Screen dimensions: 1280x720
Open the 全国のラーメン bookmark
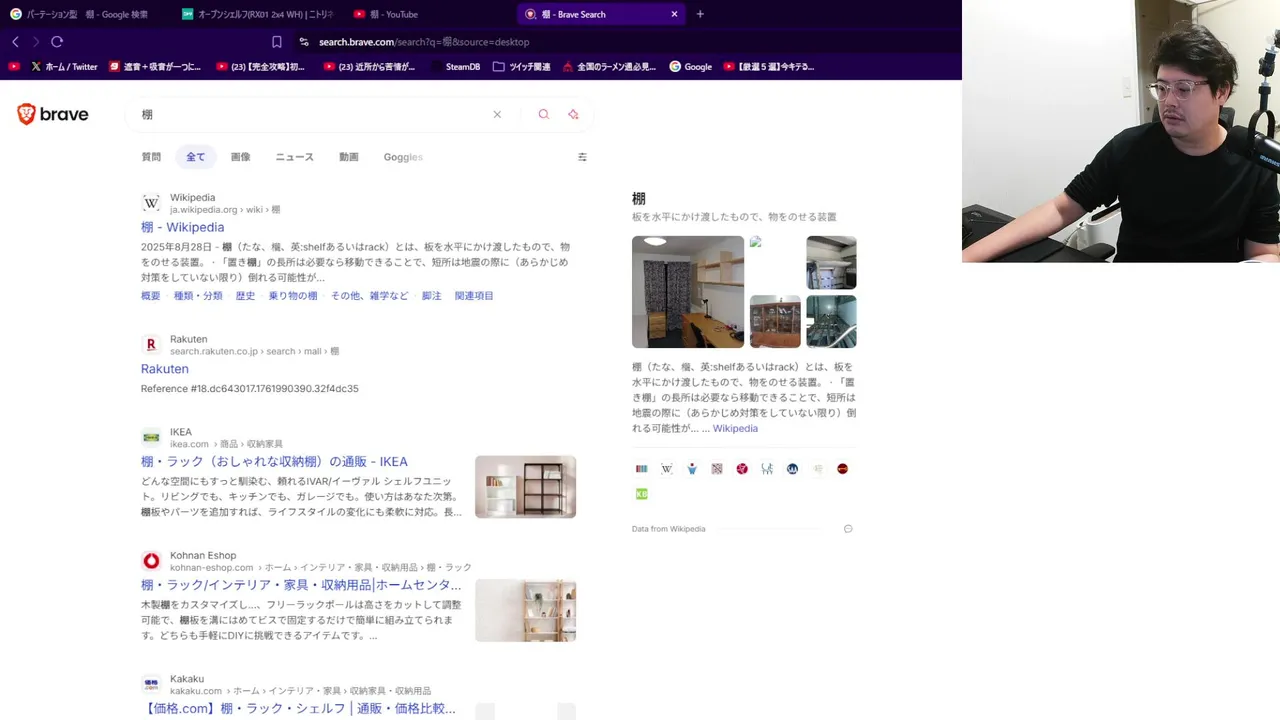pos(609,67)
